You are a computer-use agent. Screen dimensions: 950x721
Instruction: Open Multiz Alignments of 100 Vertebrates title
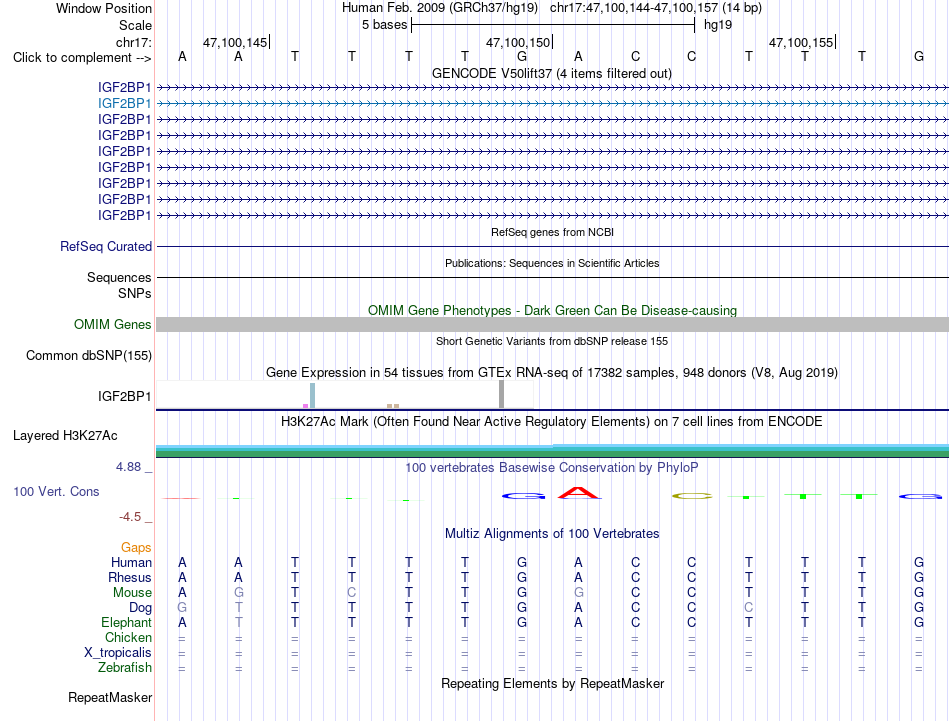point(552,534)
